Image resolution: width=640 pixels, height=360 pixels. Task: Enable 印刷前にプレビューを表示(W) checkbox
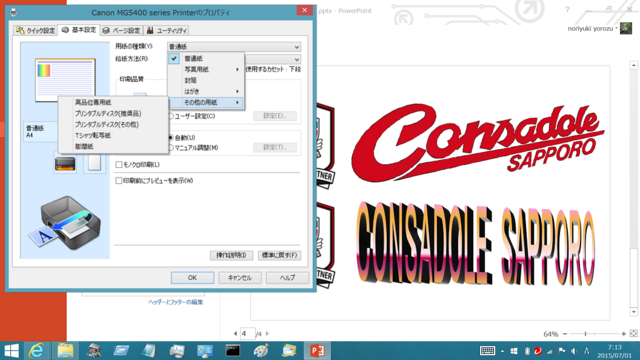point(119,180)
